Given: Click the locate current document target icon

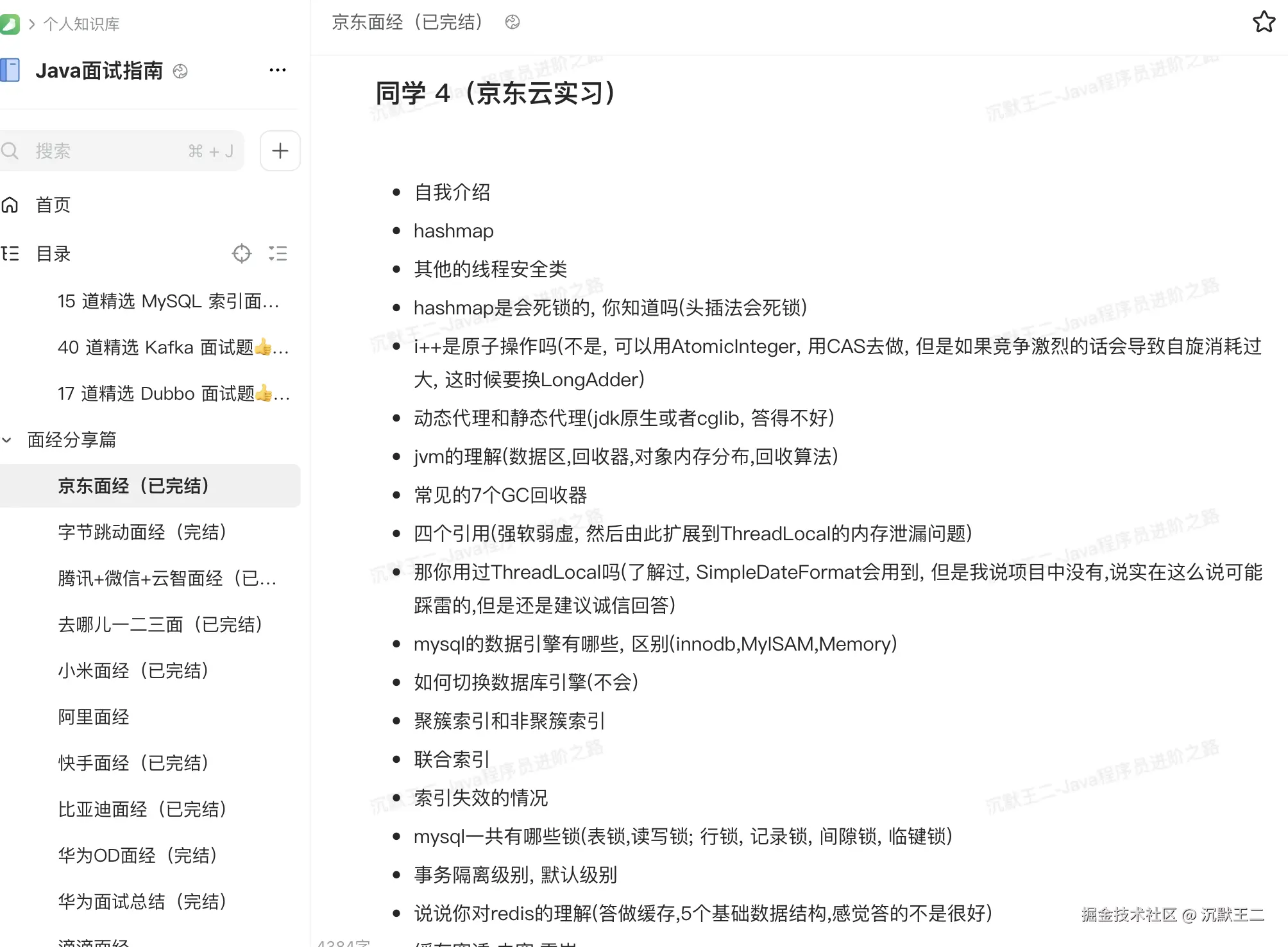Looking at the screenshot, I should (241, 253).
